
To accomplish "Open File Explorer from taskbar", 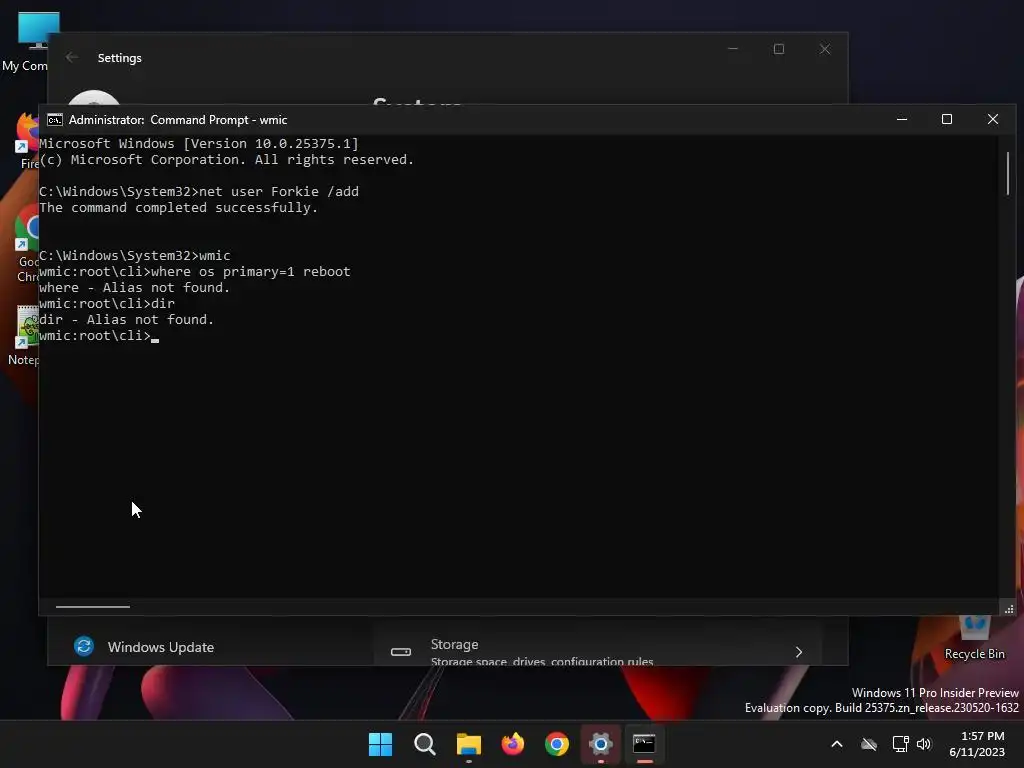I will 468,744.
